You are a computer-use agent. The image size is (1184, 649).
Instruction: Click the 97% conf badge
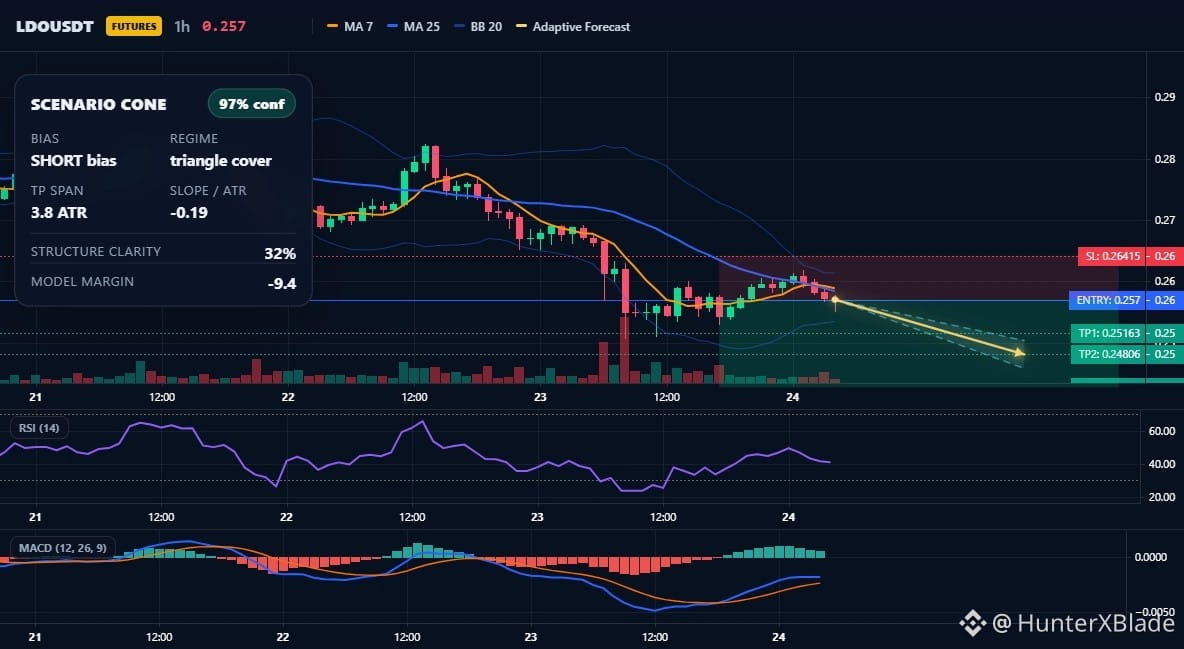point(251,104)
